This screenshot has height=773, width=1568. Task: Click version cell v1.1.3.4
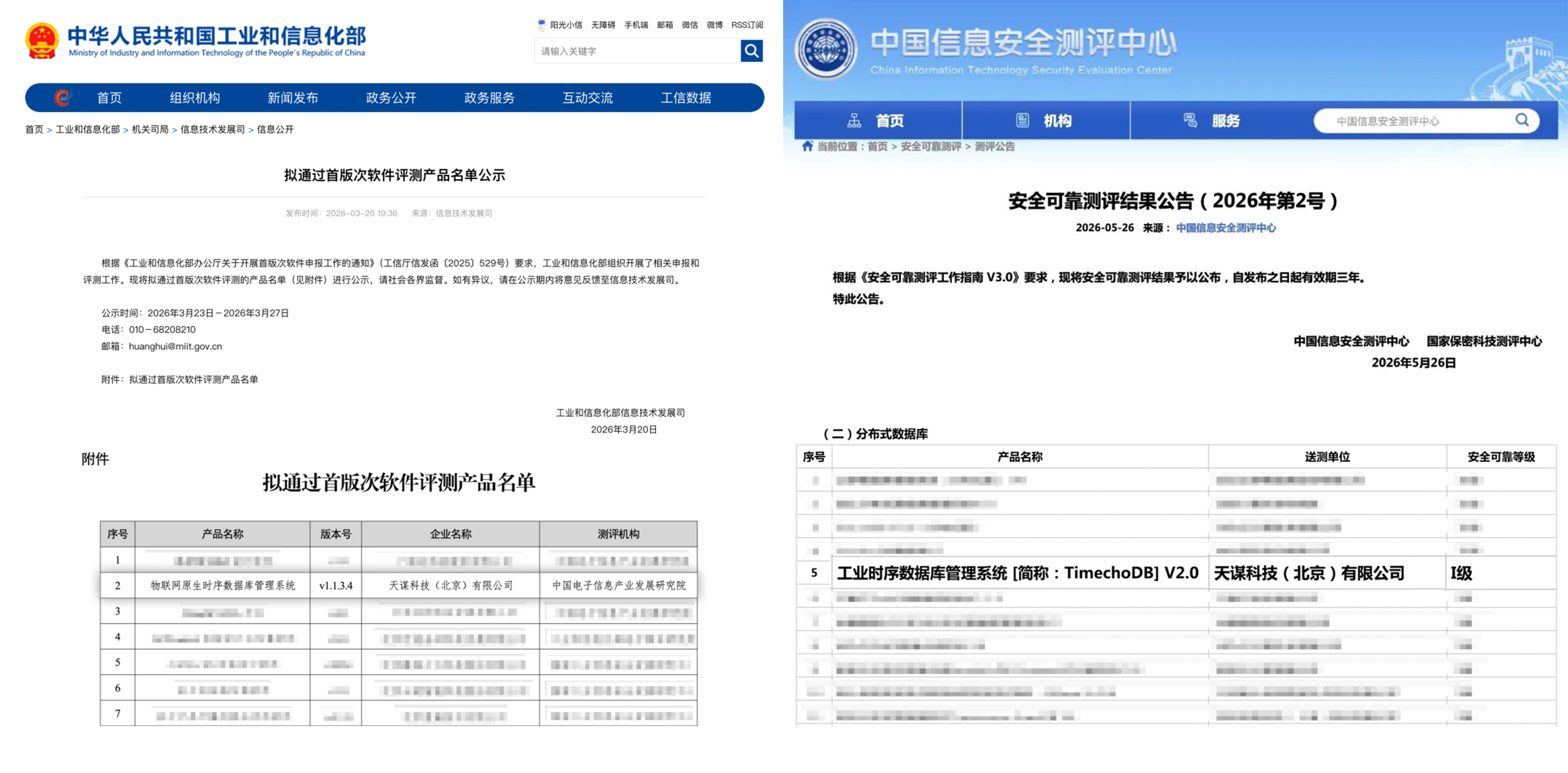click(335, 586)
